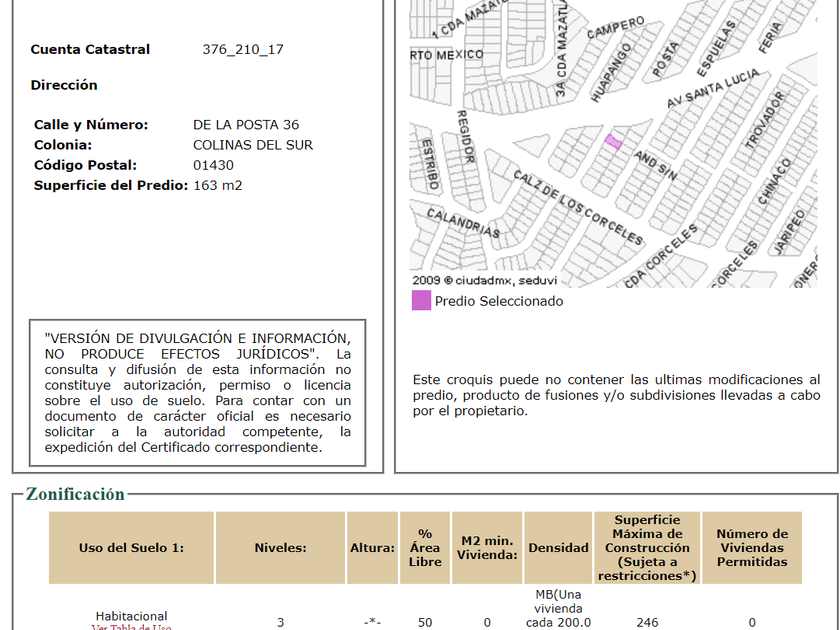Click the Altura column header
This screenshot has width=840, height=630.
coord(372,548)
